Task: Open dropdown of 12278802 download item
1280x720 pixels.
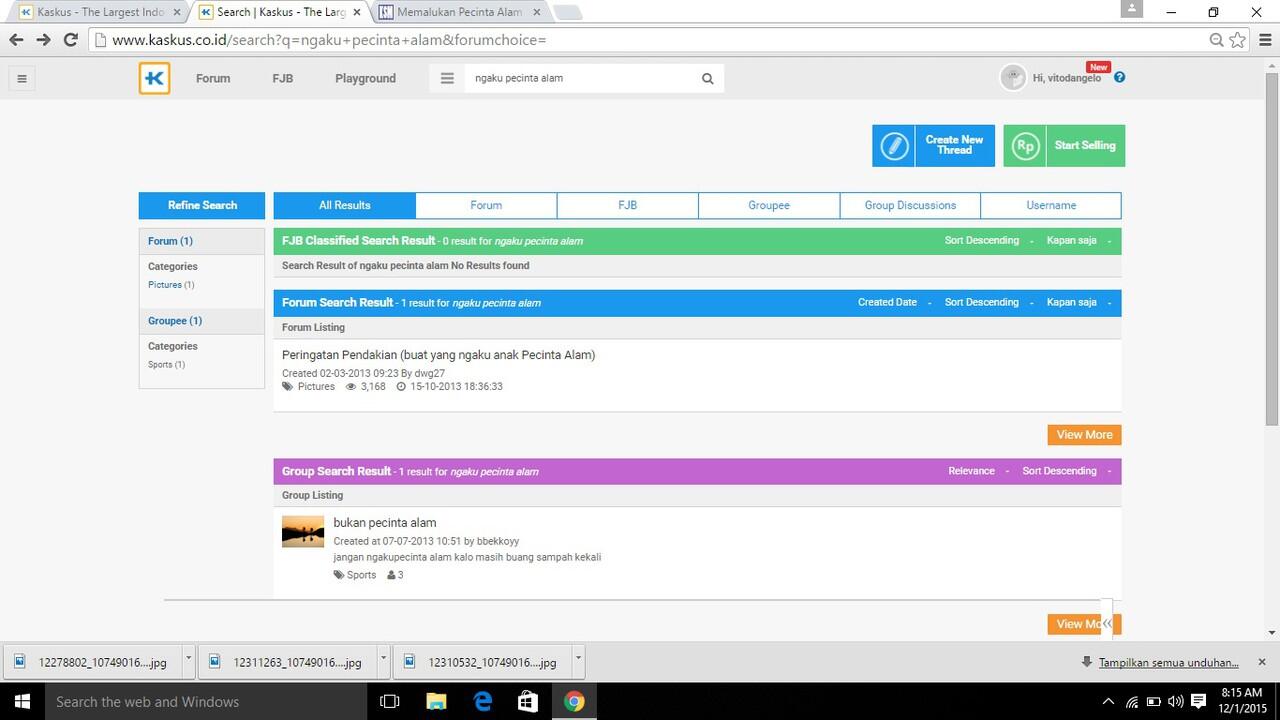Action: tap(189, 661)
